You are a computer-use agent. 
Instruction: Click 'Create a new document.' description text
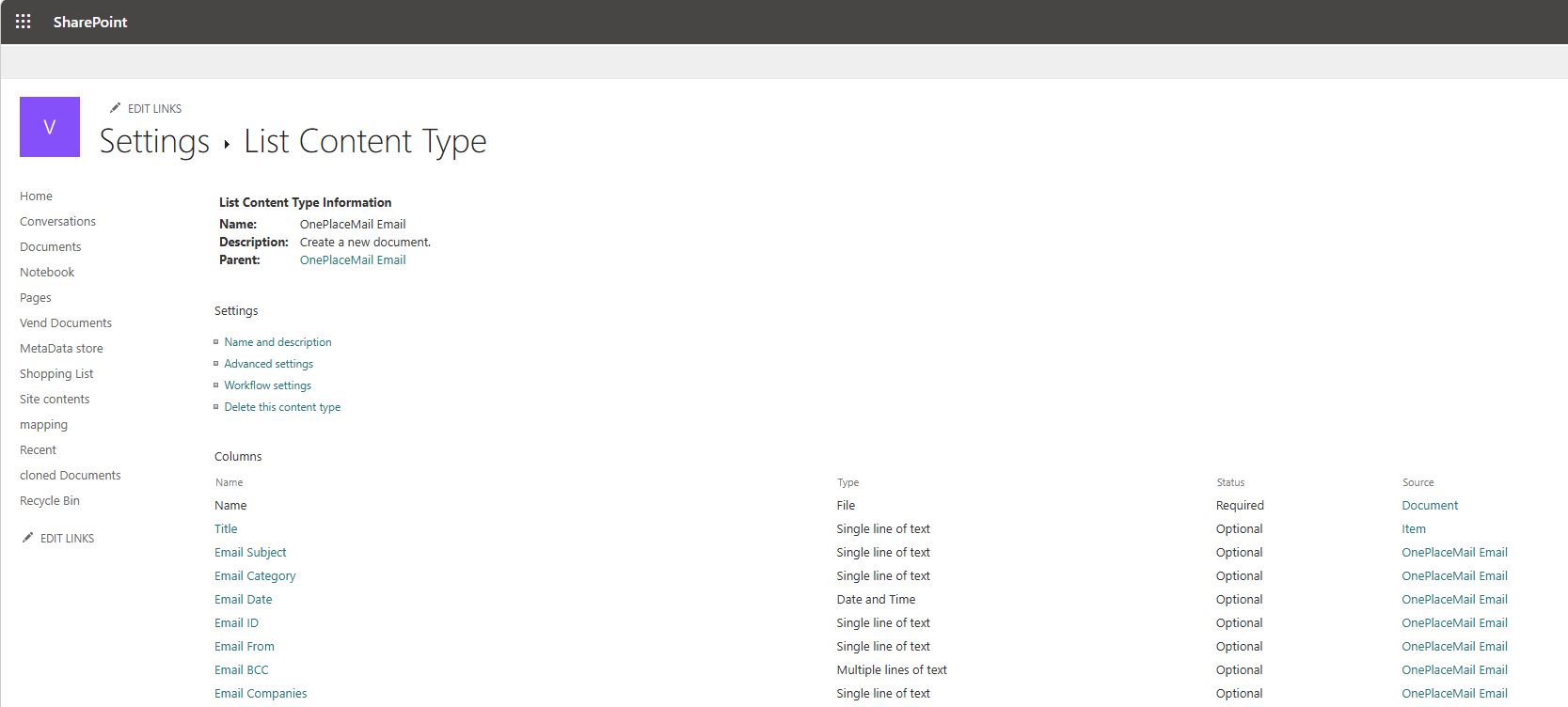tap(365, 243)
